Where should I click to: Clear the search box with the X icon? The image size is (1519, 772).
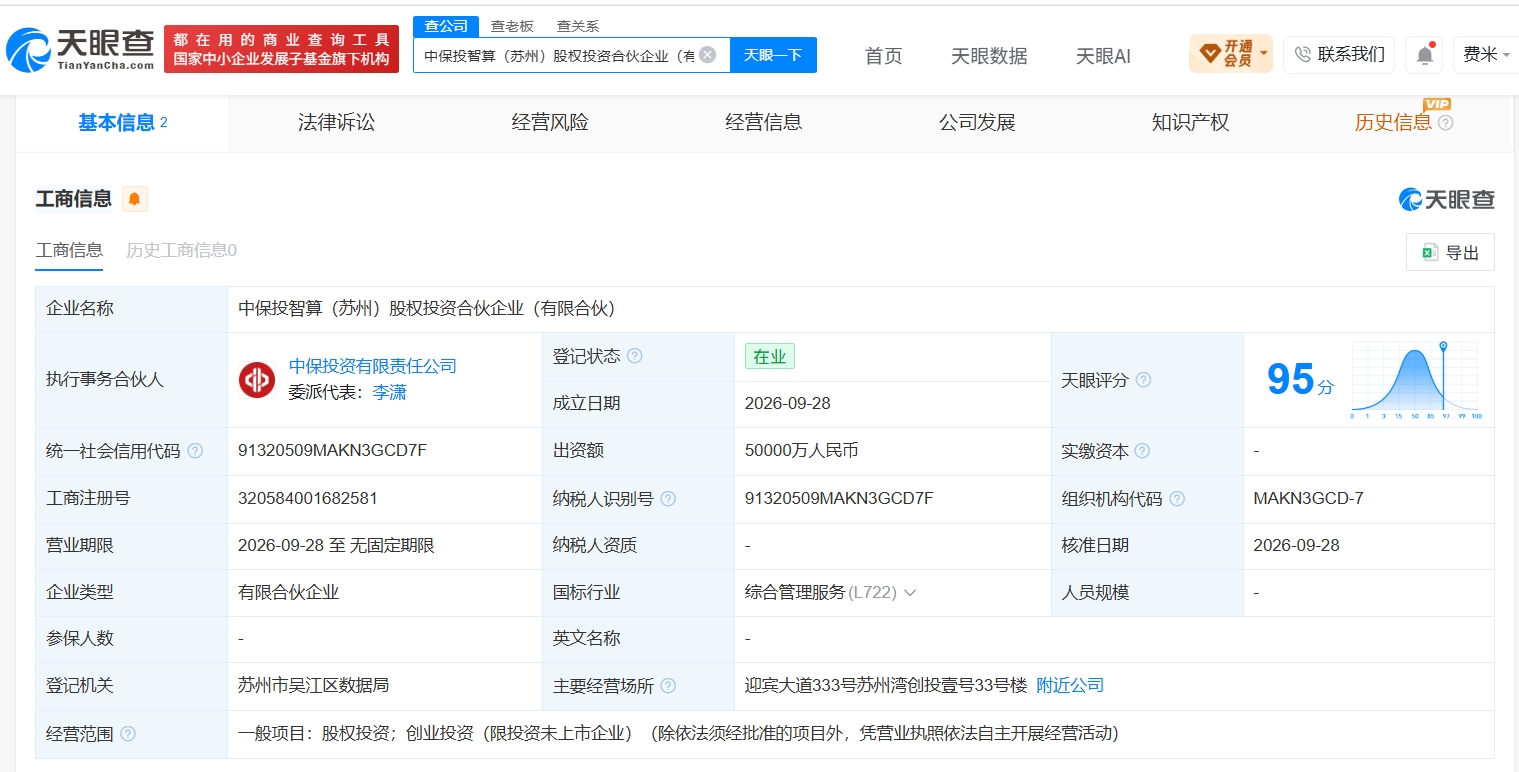[707, 55]
